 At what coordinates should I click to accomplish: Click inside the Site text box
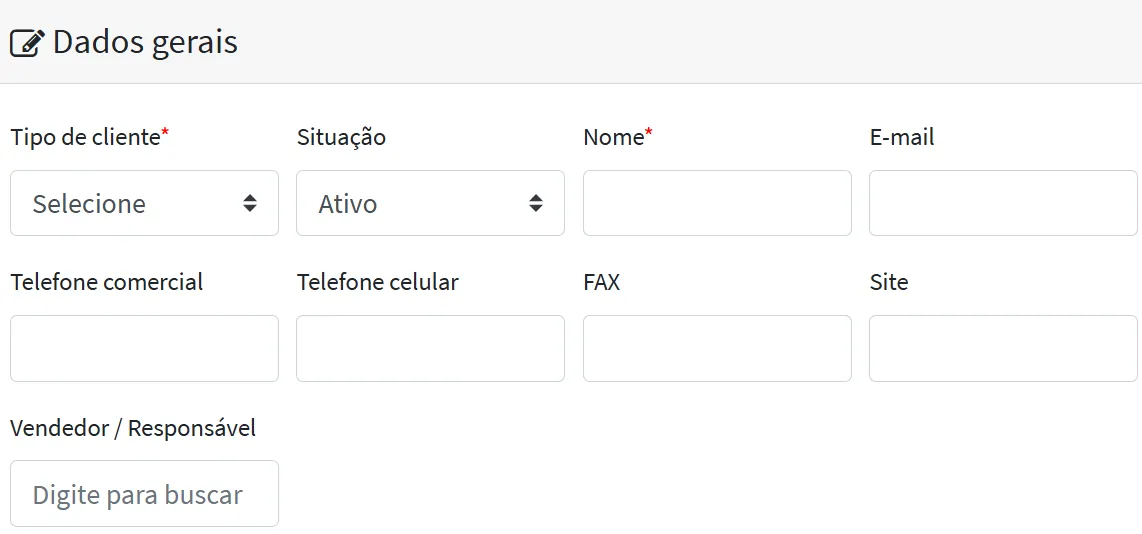1003,348
